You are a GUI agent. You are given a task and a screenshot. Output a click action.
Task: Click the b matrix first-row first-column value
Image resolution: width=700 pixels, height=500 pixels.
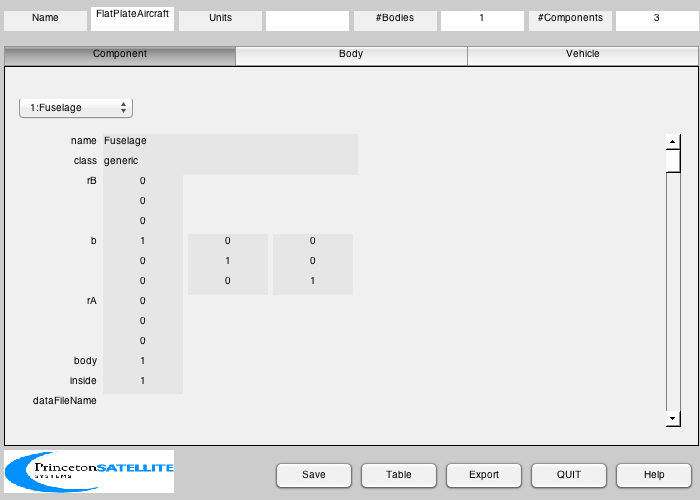143,241
